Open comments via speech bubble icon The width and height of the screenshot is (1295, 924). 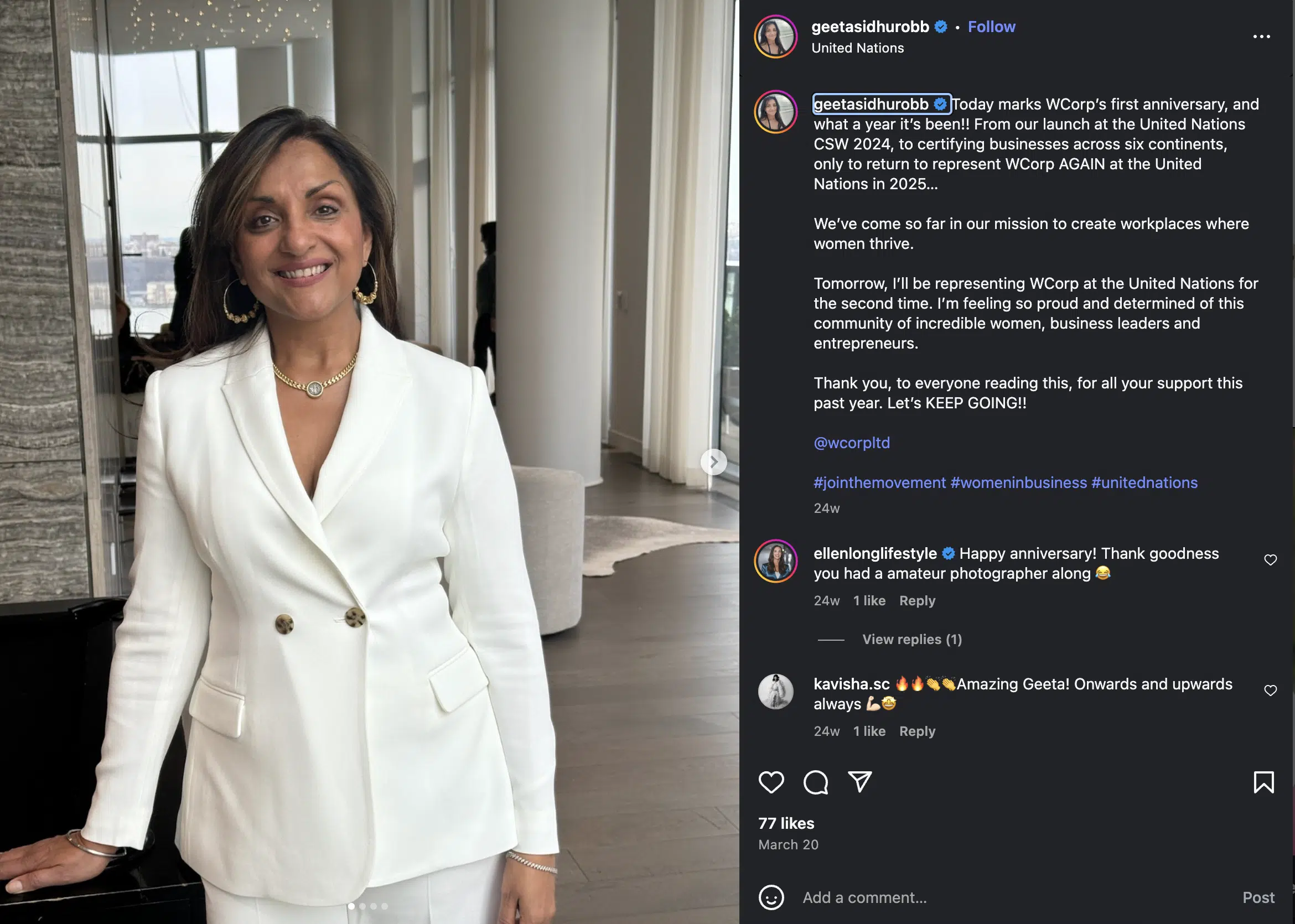pyautogui.click(x=815, y=782)
